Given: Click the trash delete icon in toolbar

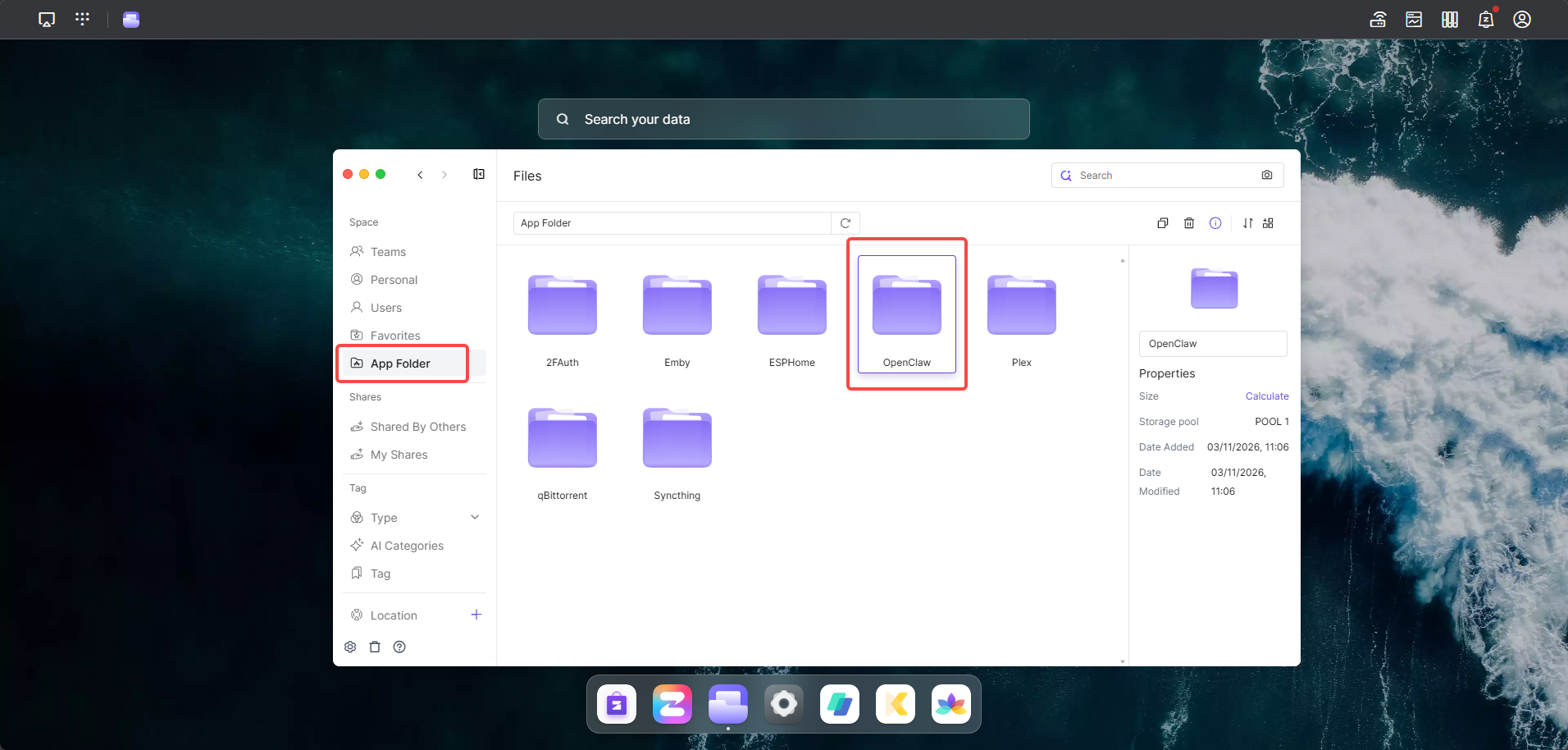Looking at the screenshot, I should point(1188,223).
